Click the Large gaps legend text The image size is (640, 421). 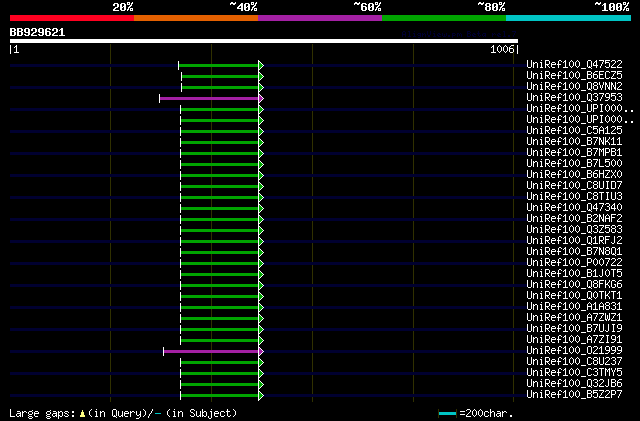123,413
